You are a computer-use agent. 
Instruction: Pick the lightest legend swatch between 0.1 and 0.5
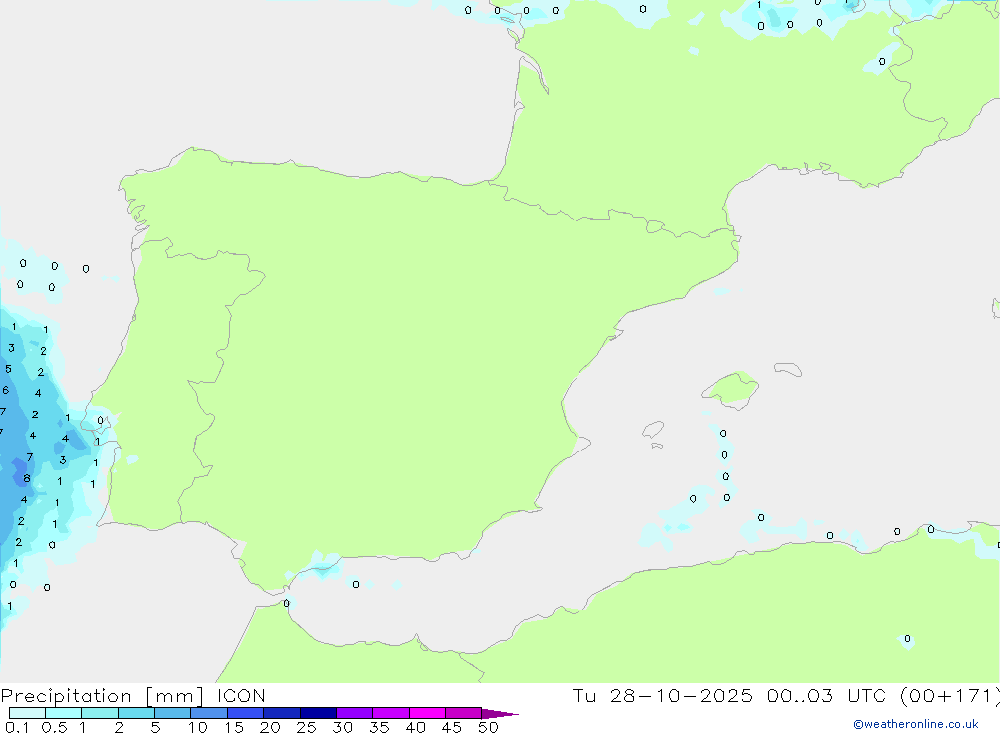tap(27, 713)
